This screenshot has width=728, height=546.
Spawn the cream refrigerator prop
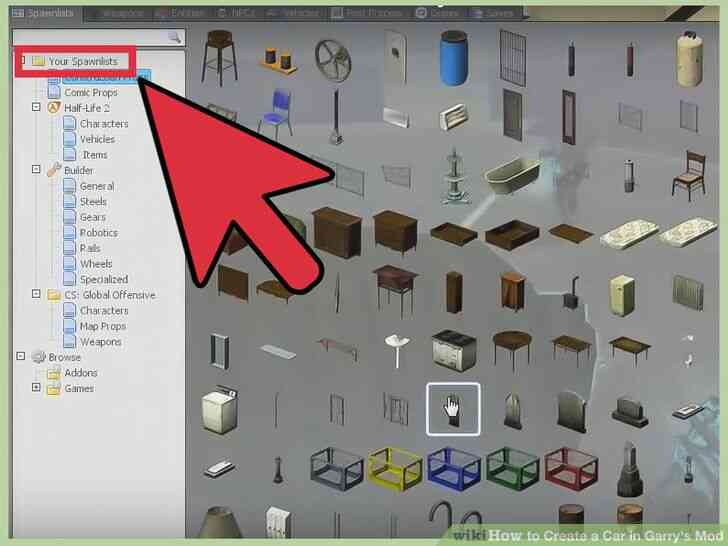(622, 295)
